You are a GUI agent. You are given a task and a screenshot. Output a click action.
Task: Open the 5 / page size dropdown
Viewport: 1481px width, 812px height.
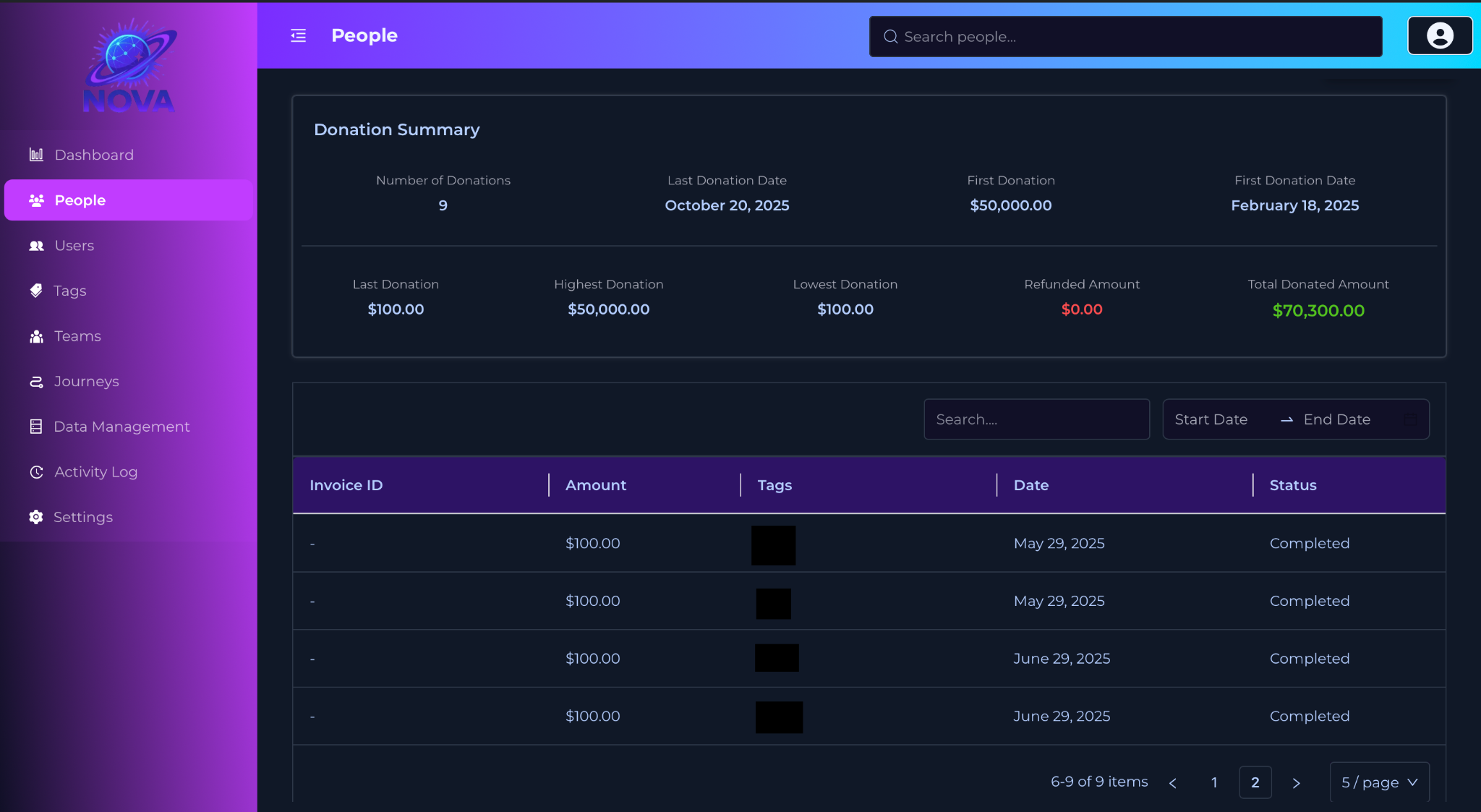[1379, 782]
